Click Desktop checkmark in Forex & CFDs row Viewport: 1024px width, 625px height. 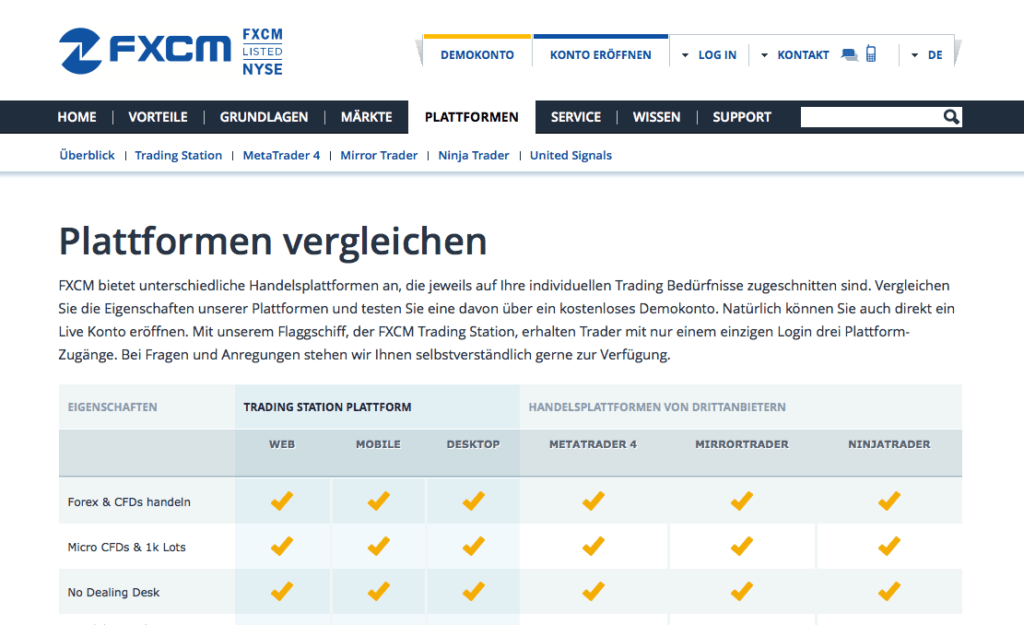click(x=473, y=501)
